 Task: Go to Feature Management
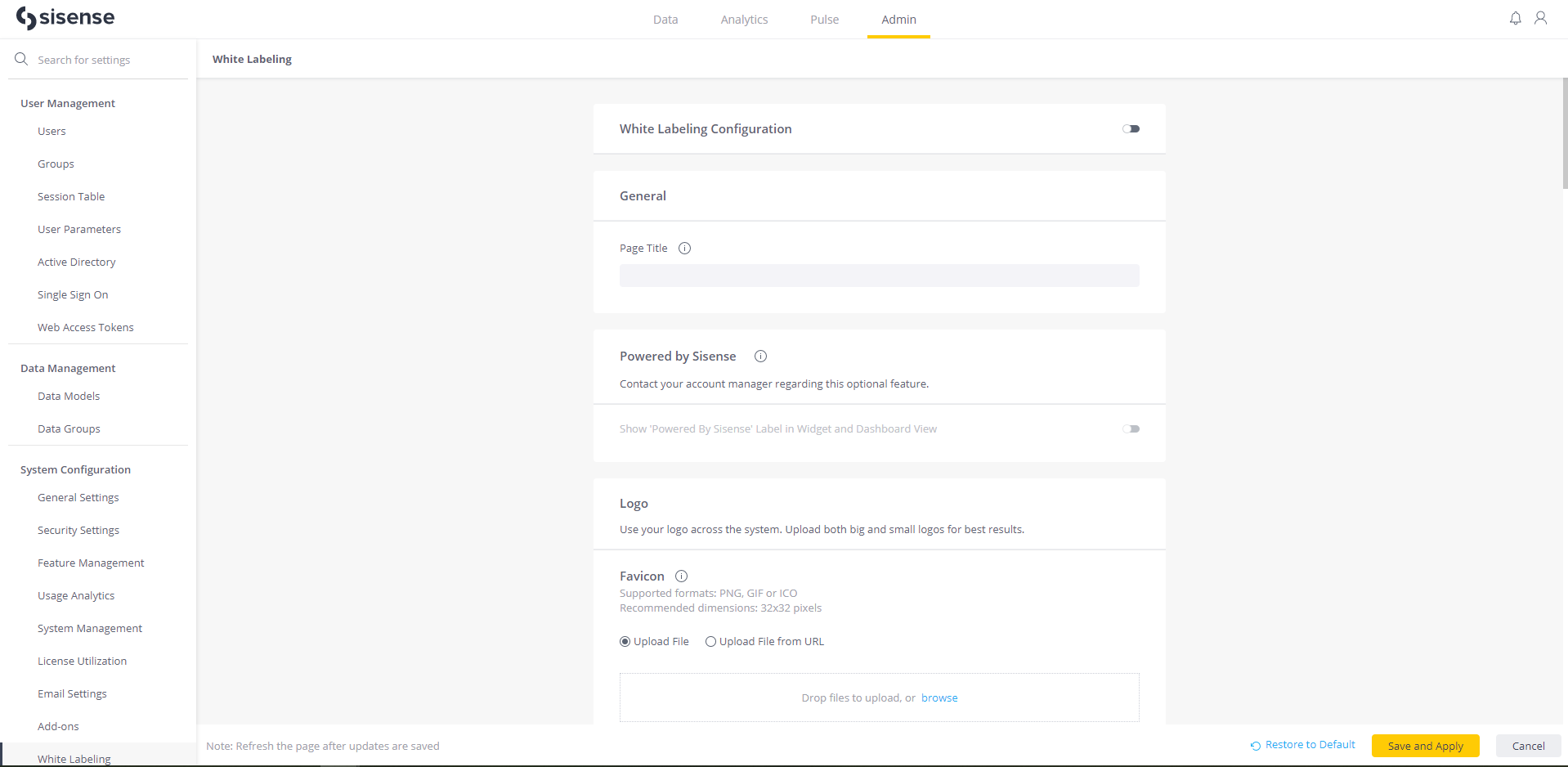pos(91,563)
